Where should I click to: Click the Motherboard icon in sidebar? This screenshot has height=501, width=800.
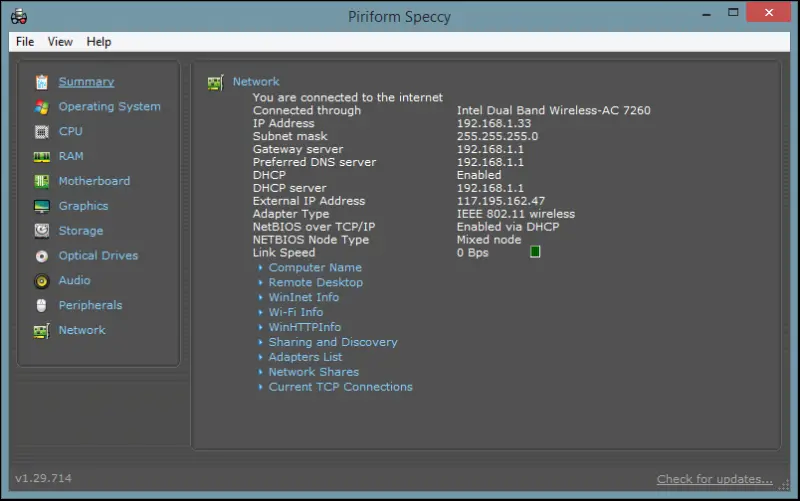(42, 181)
